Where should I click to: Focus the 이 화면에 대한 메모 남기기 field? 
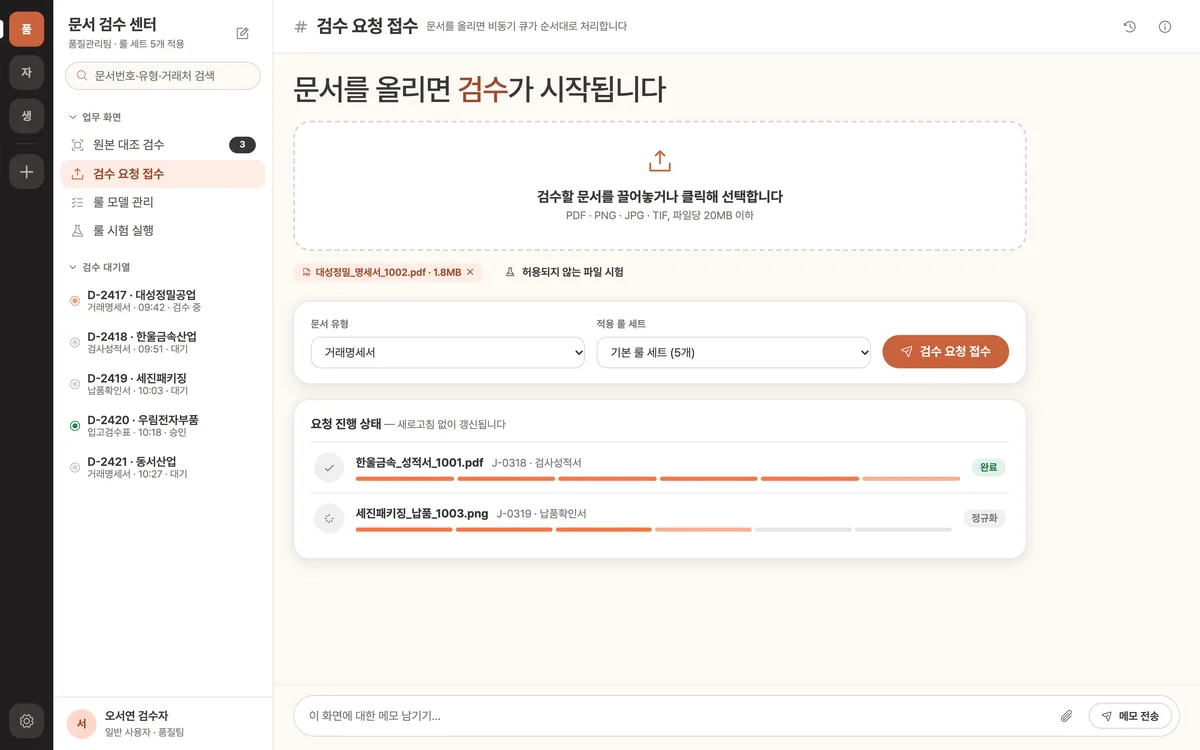[677, 716]
